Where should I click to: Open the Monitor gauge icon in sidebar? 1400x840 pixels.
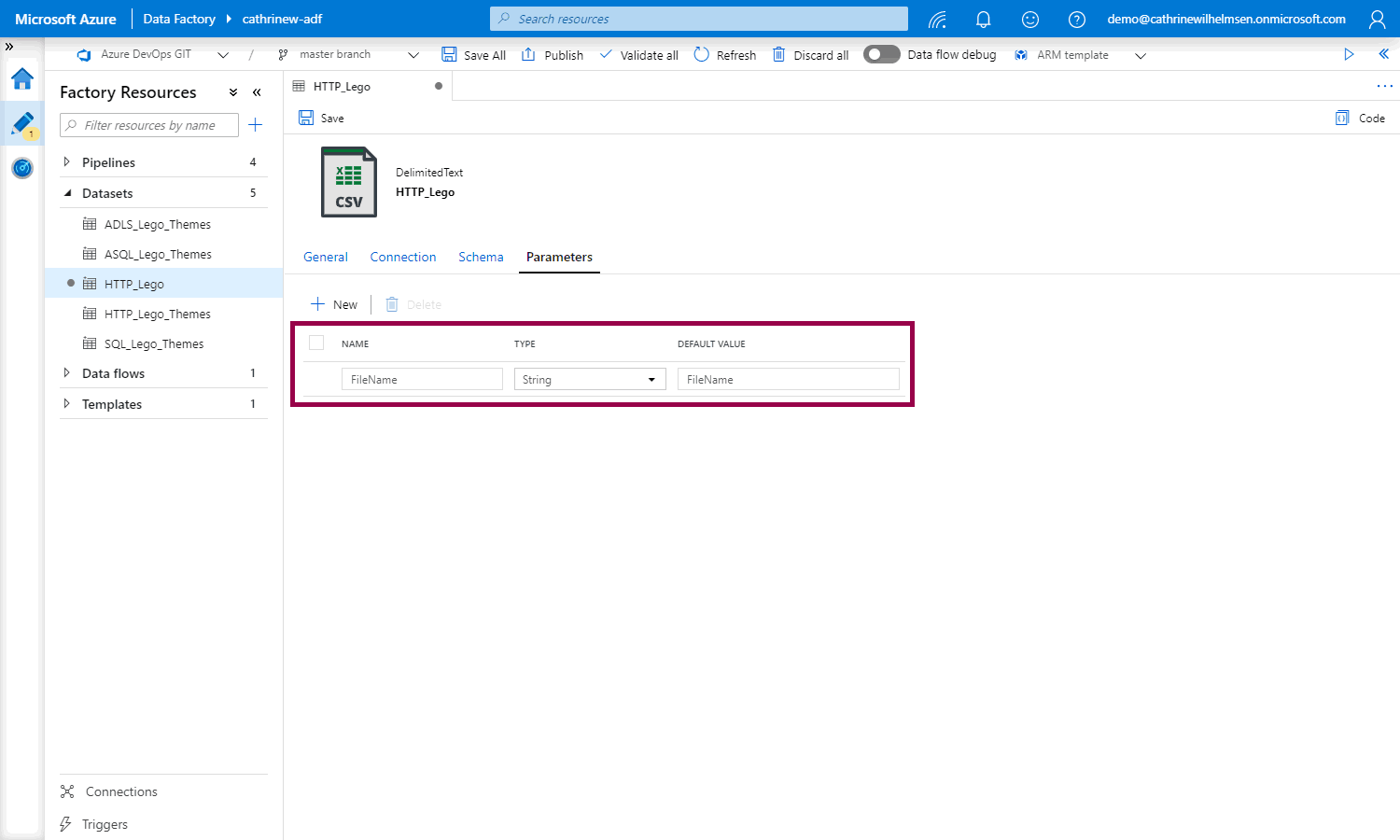click(x=22, y=168)
